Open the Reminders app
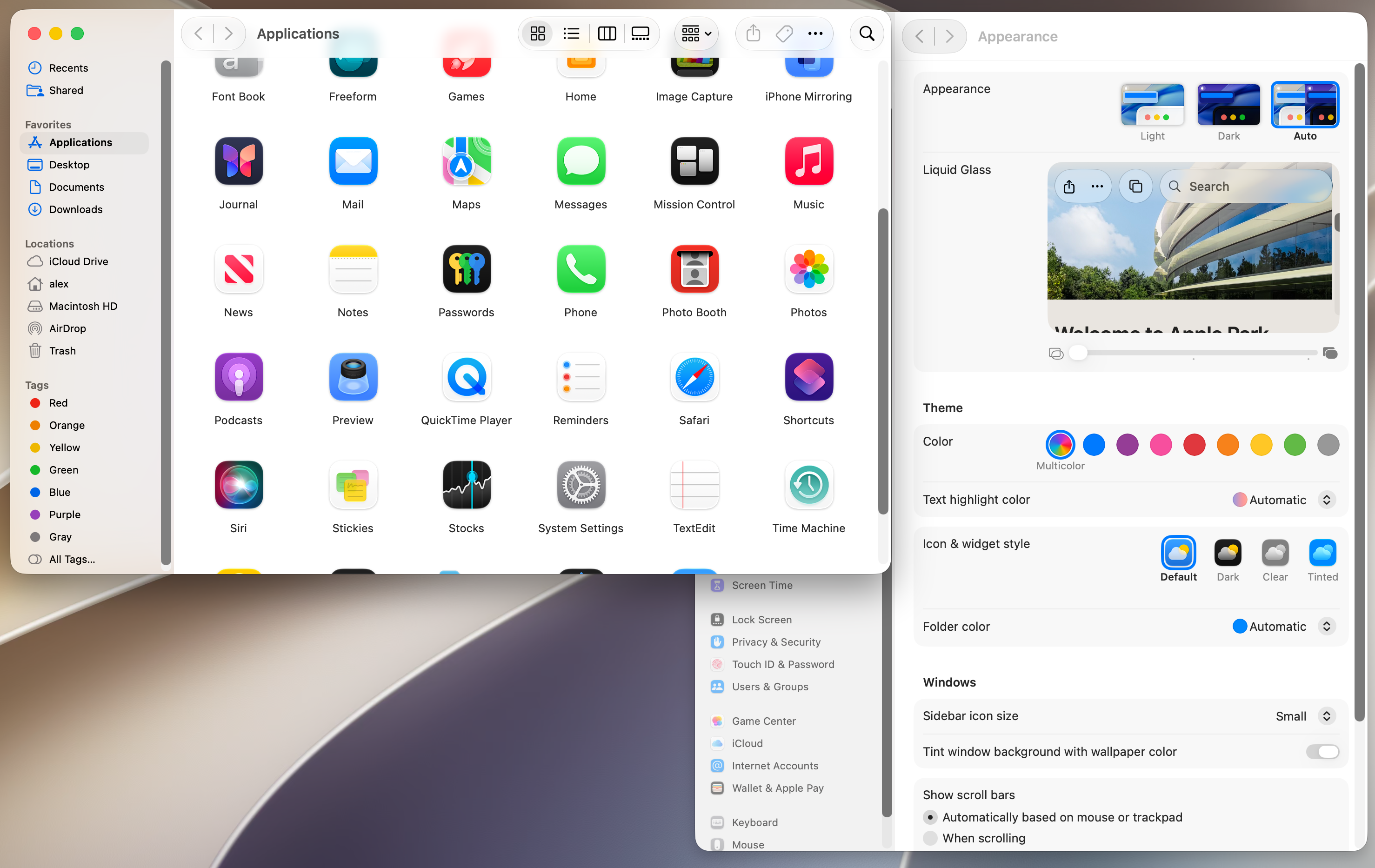This screenshot has width=1375, height=868. 581,377
